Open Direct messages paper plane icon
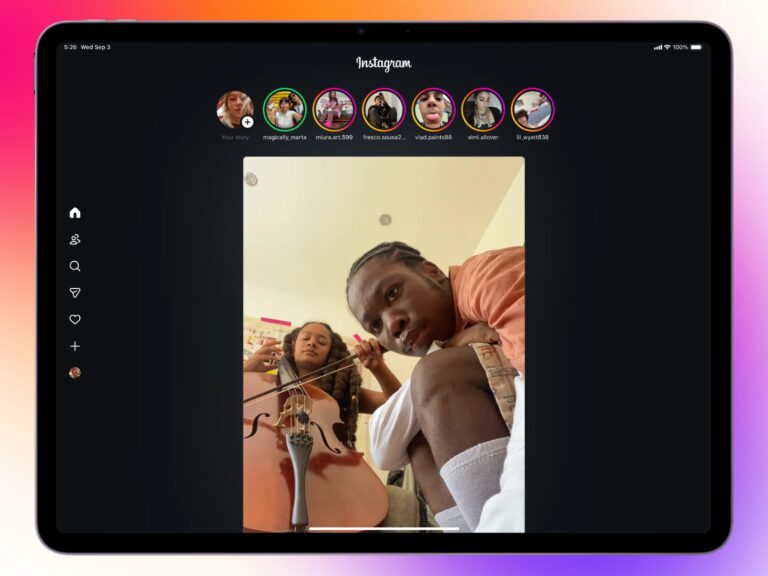This screenshot has width=768, height=576. [75, 293]
